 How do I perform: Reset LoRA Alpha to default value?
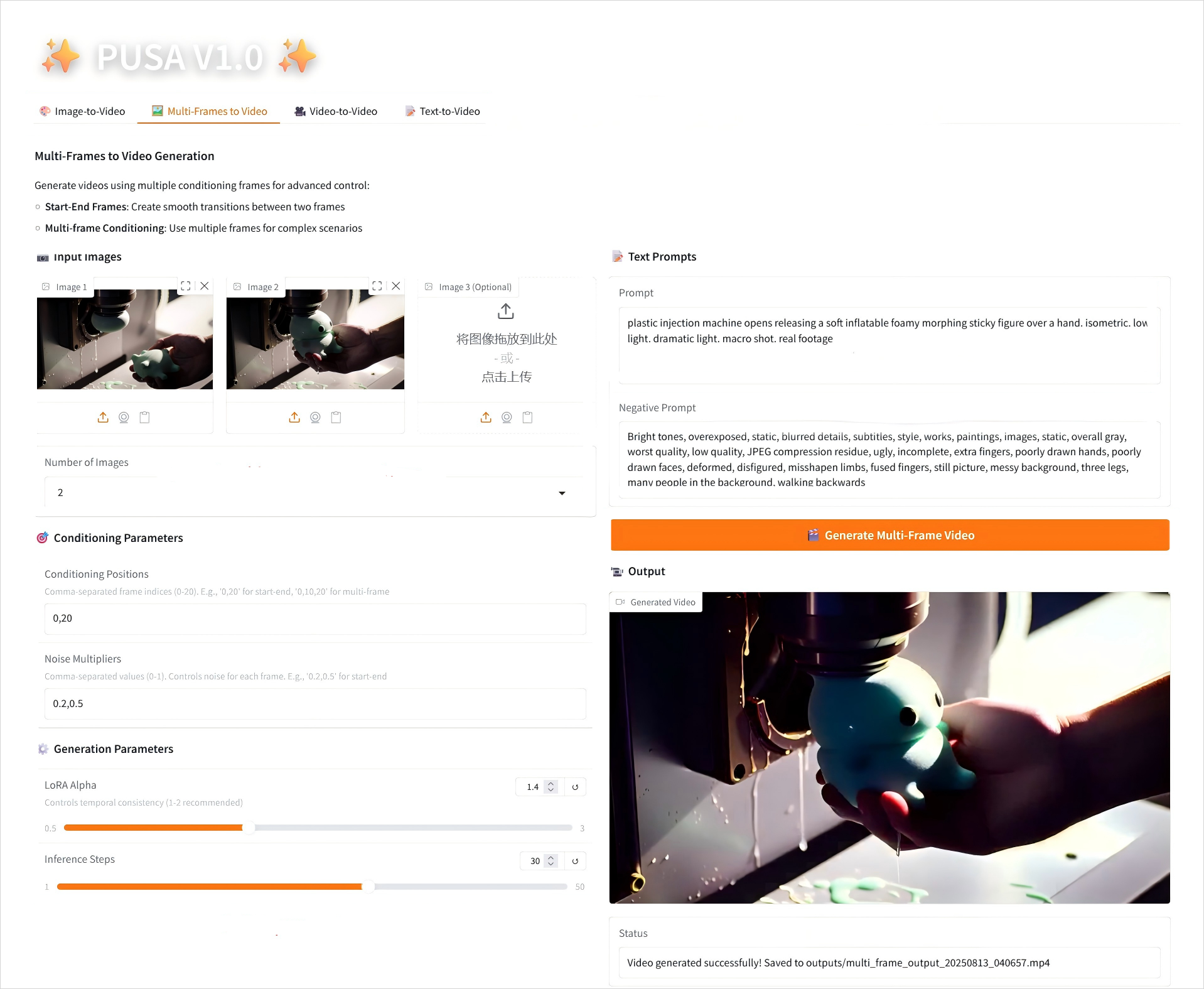[575, 787]
